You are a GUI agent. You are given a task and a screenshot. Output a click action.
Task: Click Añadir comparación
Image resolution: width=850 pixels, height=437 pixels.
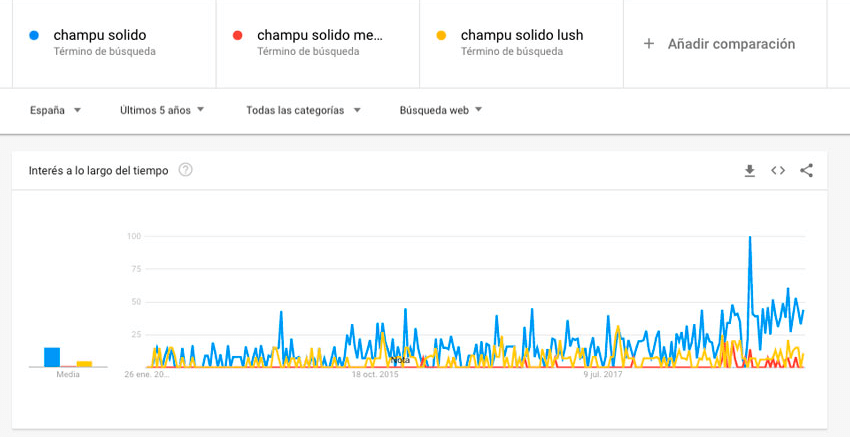click(x=731, y=44)
